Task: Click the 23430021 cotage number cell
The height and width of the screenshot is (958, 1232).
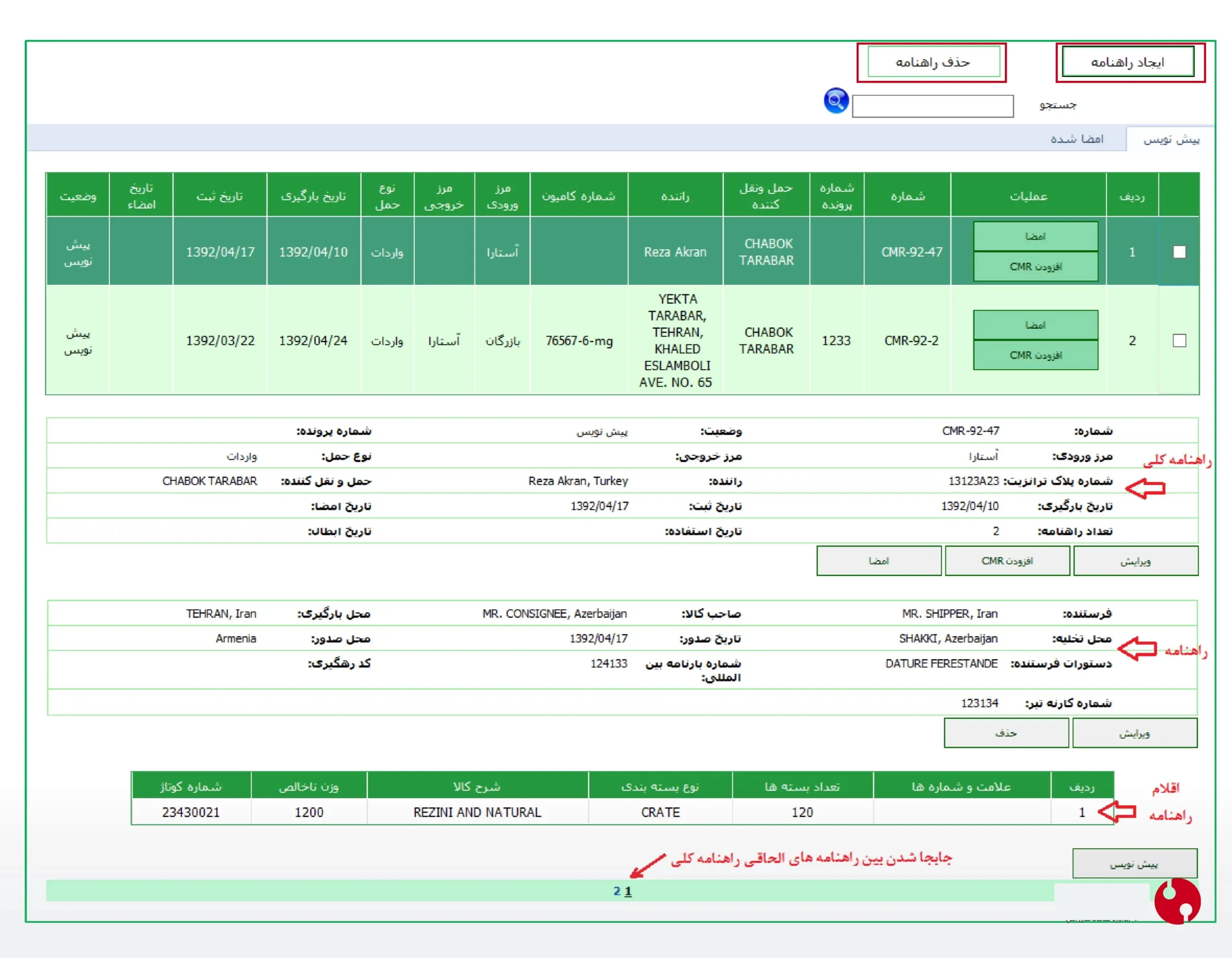Action: [191, 812]
